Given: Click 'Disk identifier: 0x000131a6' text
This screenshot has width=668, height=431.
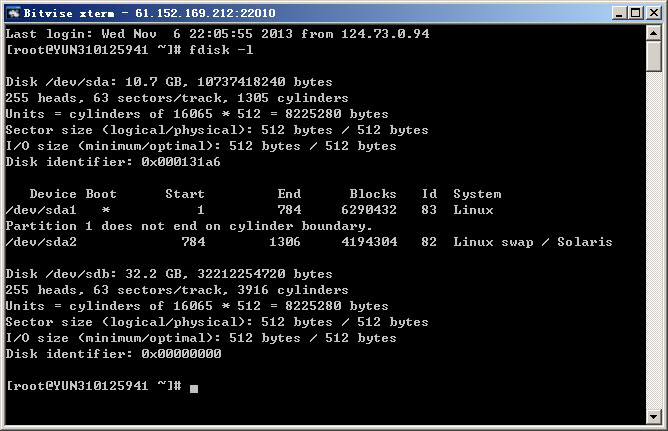Looking at the screenshot, I should (113, 162).
